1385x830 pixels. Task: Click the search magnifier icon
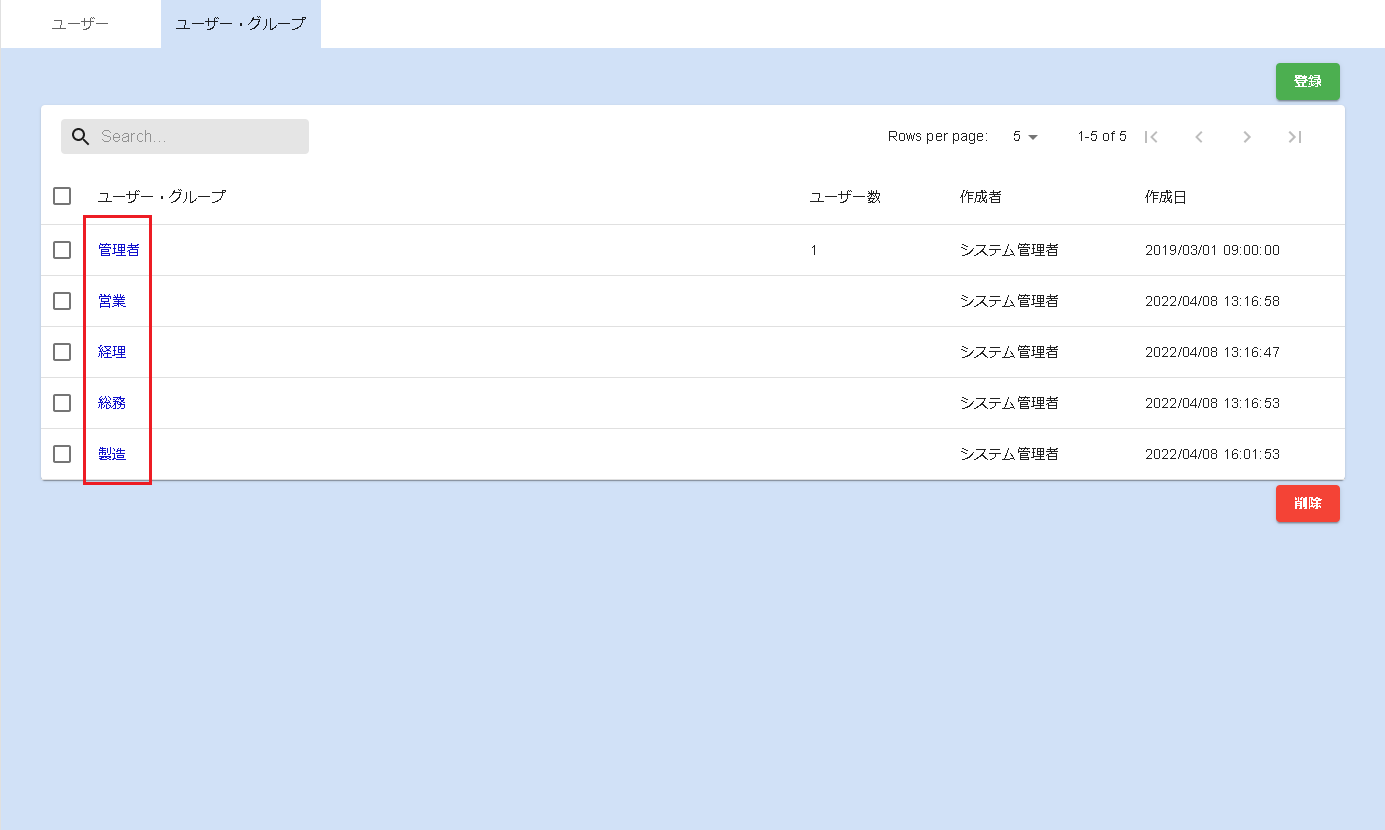pyautogui.click(x=81, y=137)
